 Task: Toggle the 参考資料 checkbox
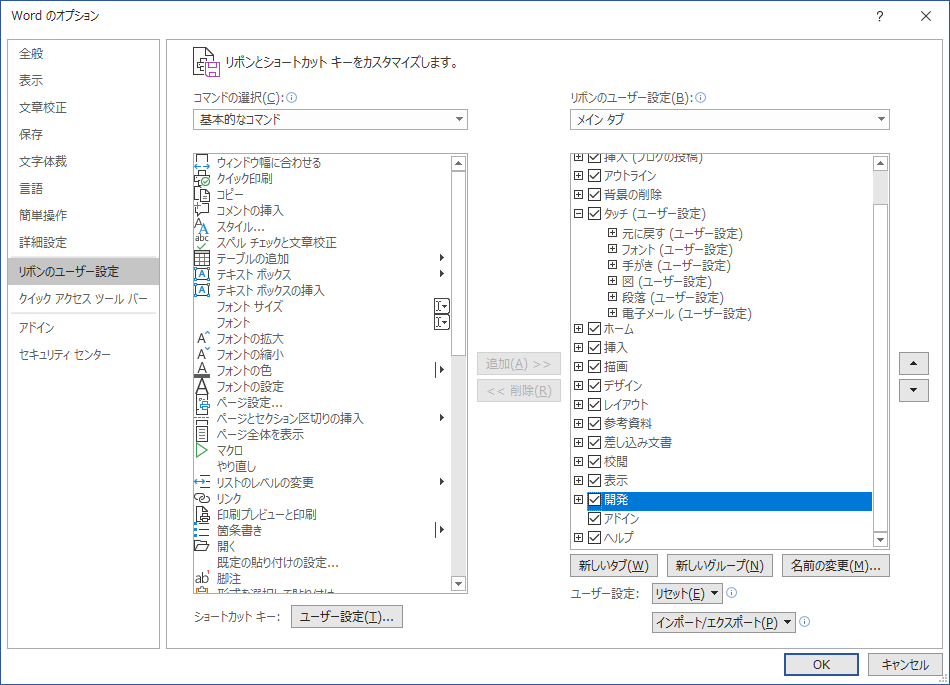[594, 423]
